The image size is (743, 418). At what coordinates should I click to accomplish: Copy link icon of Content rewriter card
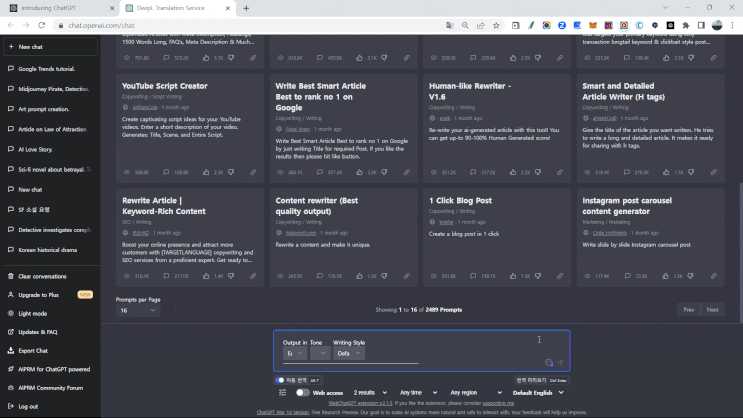click(407, 276)
